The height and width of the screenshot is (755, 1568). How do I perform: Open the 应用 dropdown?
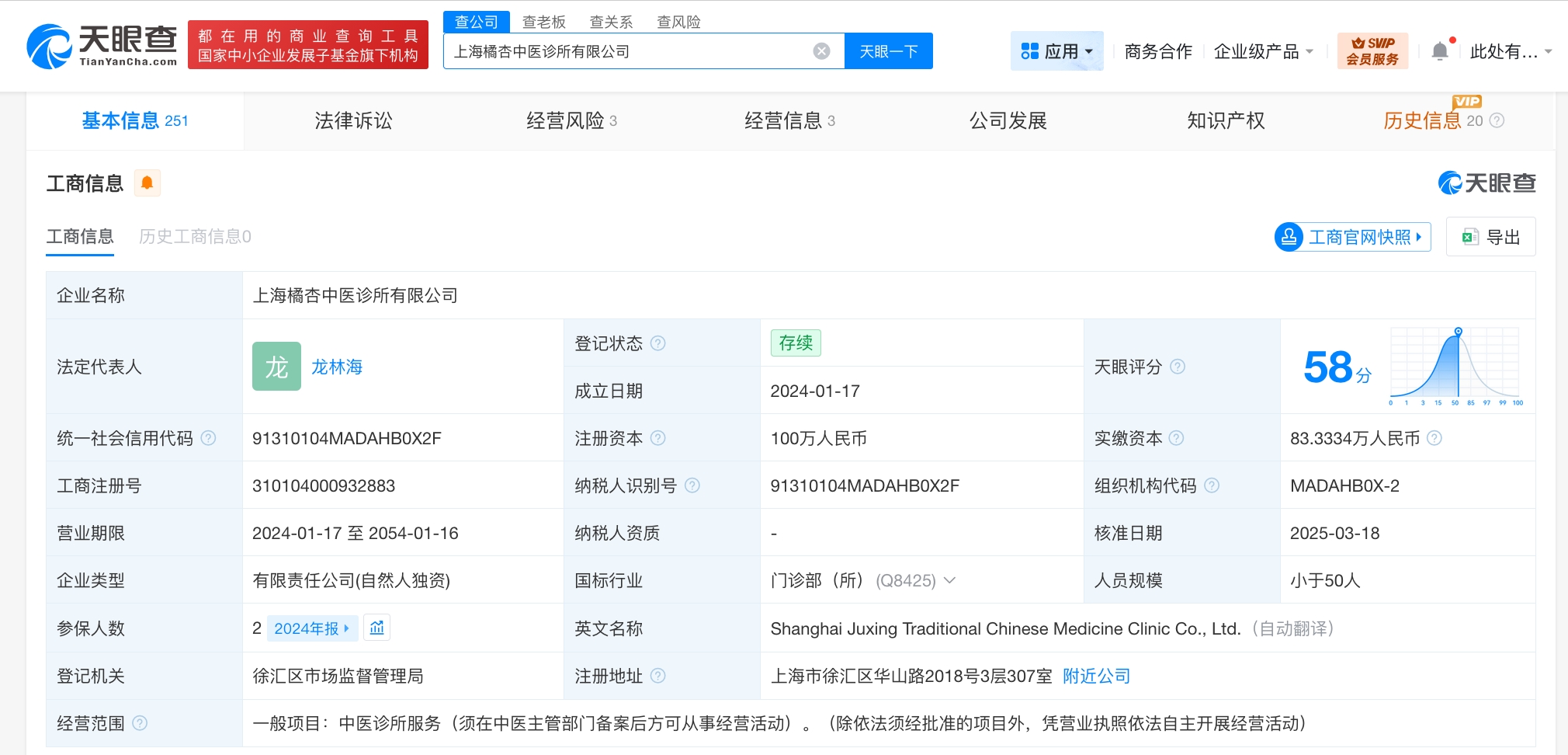(x=1058, y=50)
